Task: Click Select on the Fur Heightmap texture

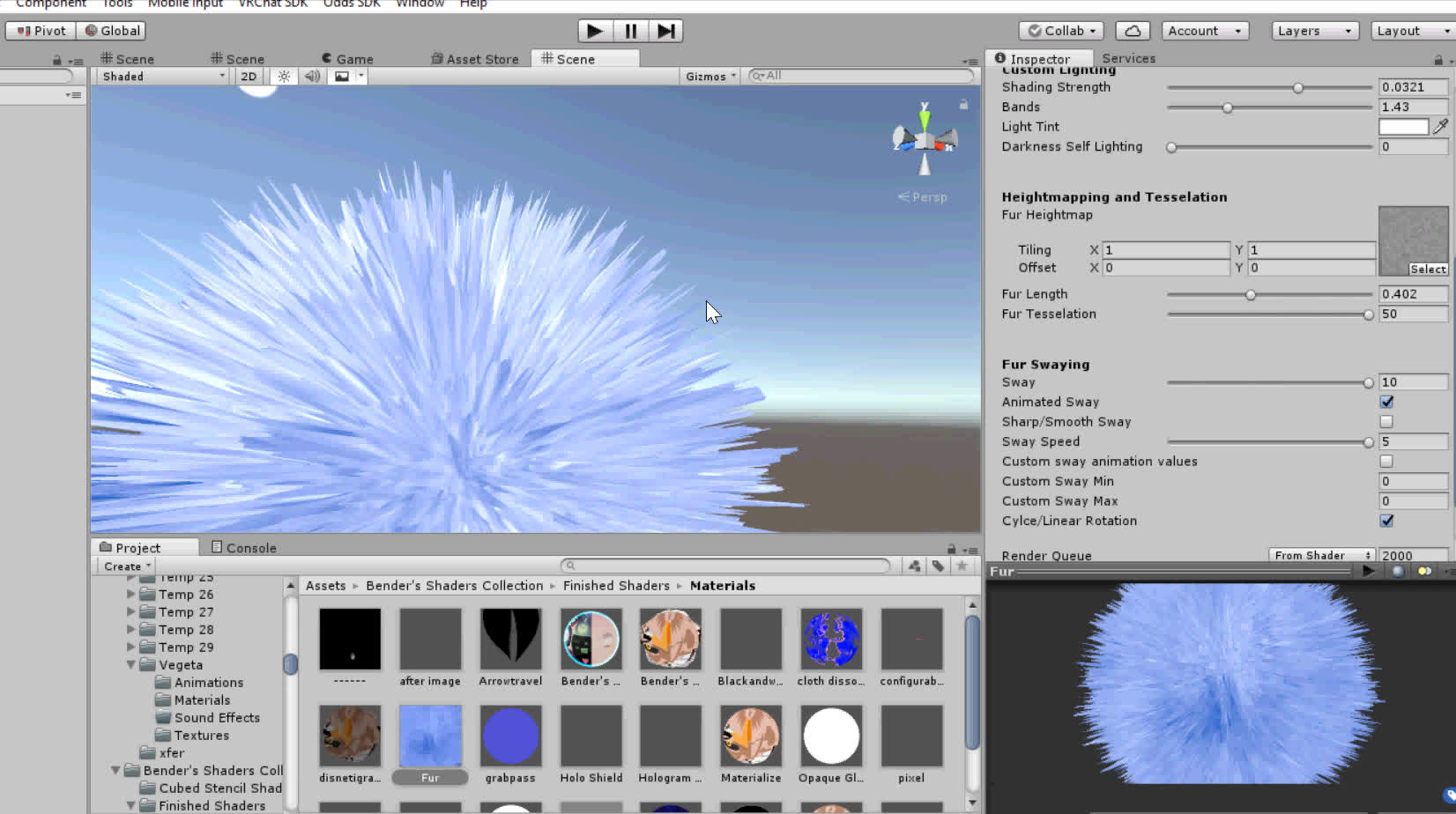Action: (x=1427, y=269)
